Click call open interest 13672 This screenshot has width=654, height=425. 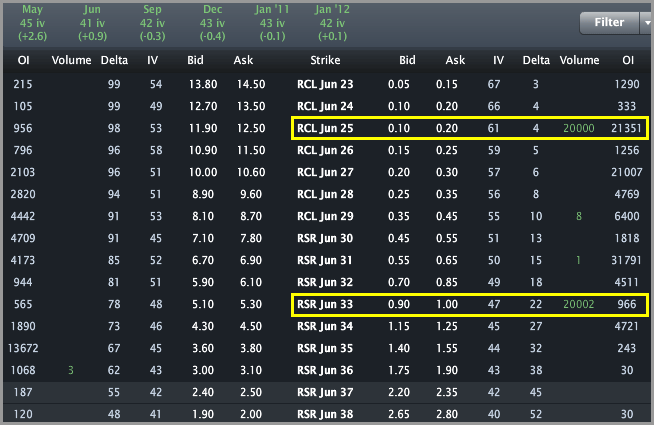pos(23,348)
